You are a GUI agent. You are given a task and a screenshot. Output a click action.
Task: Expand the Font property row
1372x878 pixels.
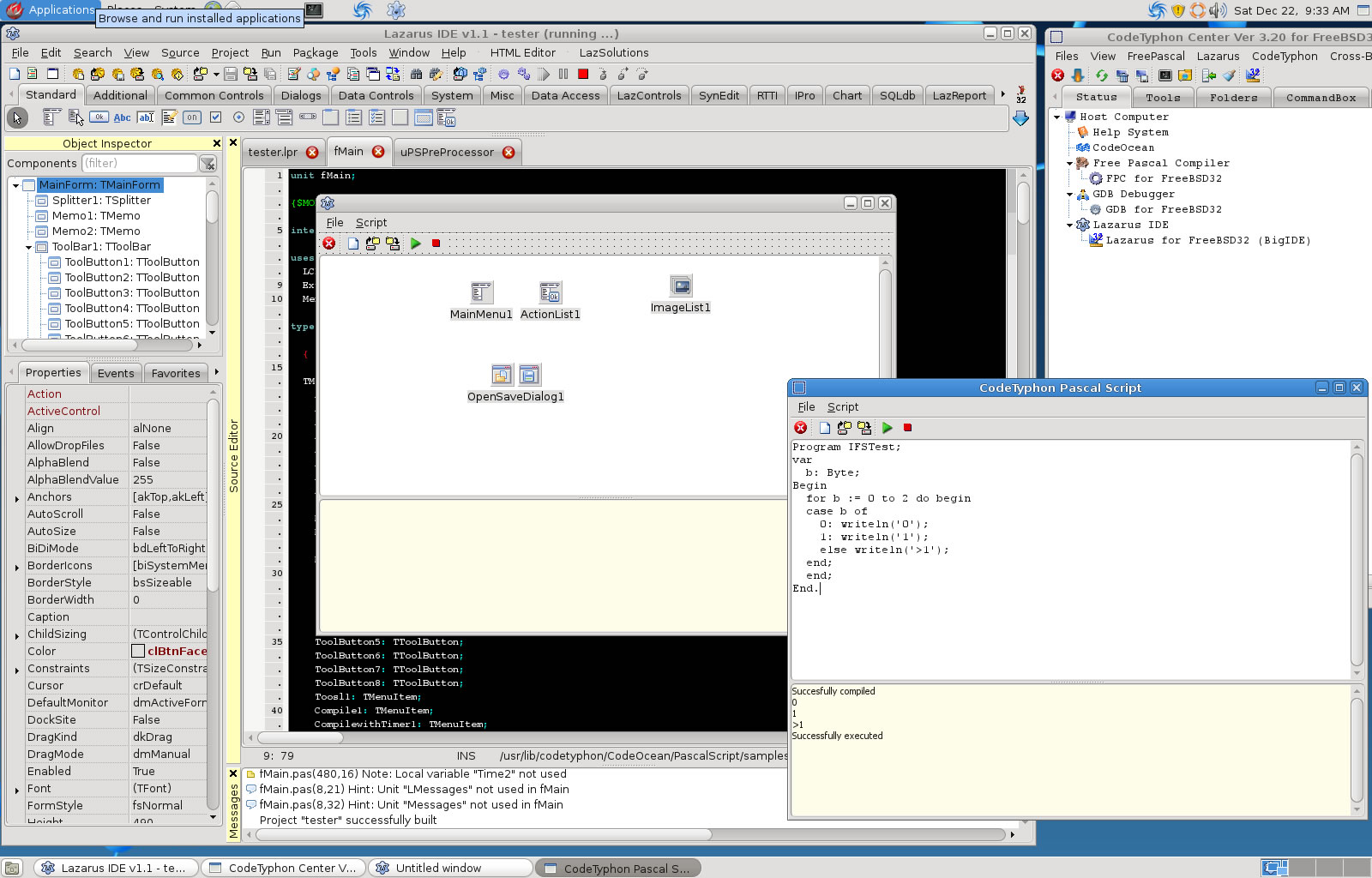[x=16, y=790]
